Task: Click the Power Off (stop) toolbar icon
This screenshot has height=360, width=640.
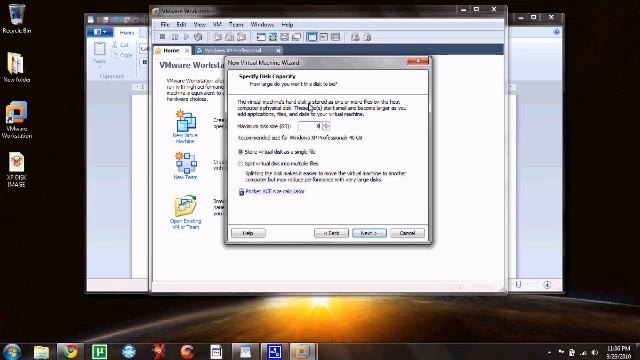Action: (162, 37)
